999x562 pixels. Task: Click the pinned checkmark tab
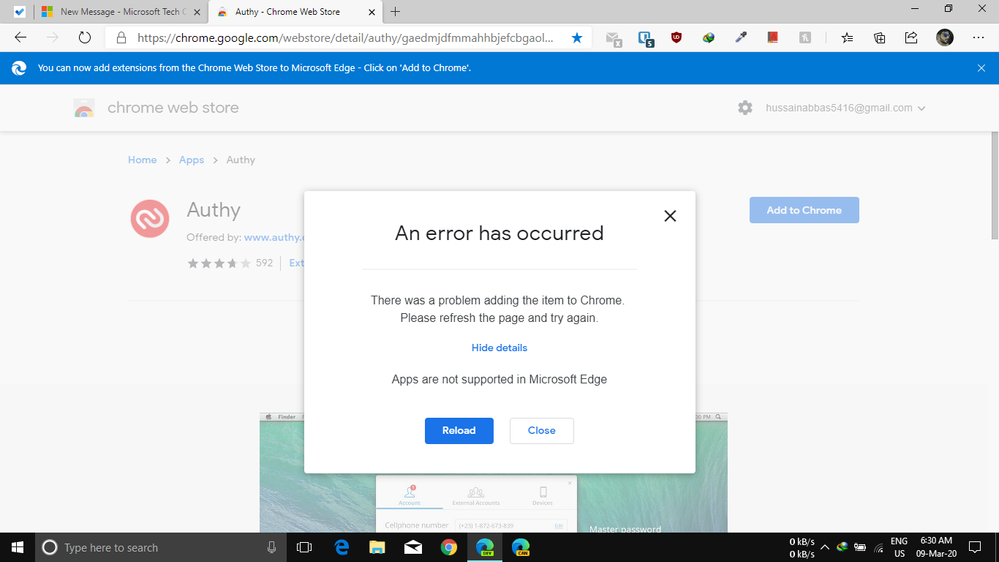(x=19, y=12)
